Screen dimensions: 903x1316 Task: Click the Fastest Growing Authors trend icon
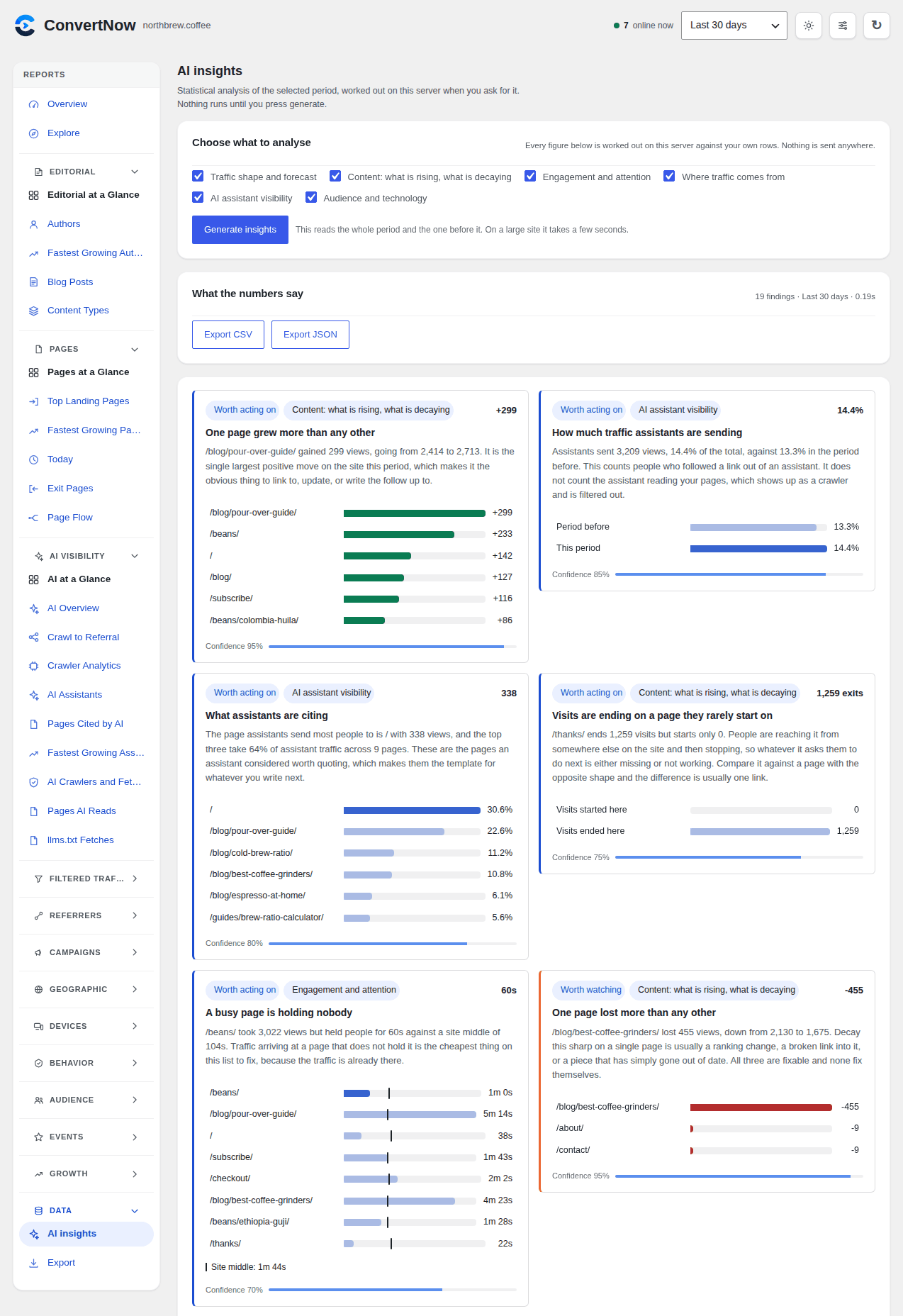[x=33, y=253]
